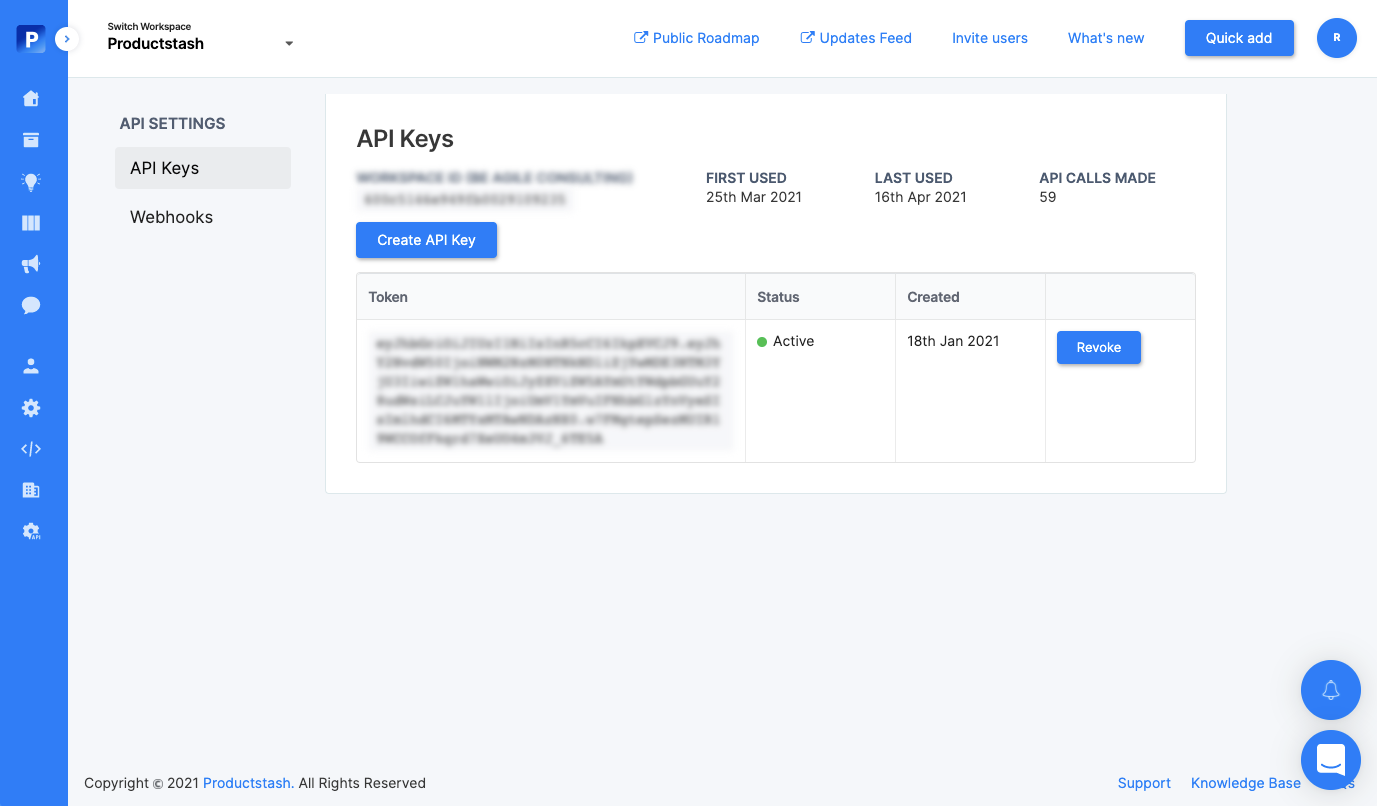Screen dimensions: 1377x806
Task: Open the Switch Workspace Productstash dropdown
Action: [200, 37]
